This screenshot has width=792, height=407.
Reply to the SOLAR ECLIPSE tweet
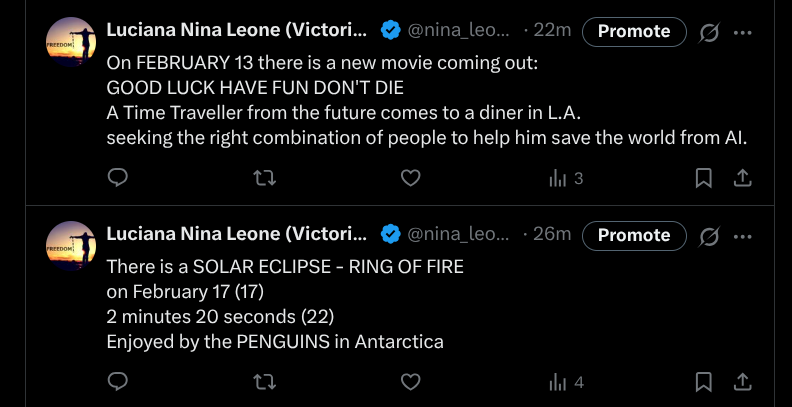pos(118,382)
